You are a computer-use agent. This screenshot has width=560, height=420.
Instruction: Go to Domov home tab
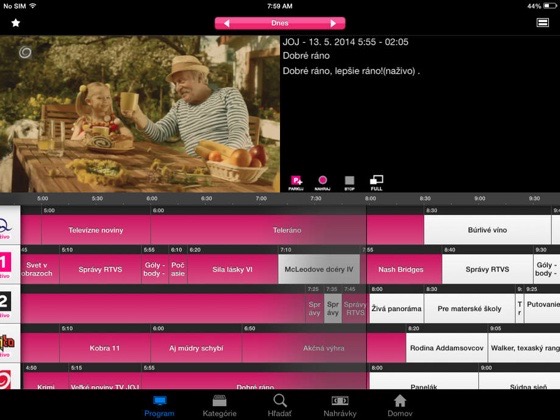click(400, 406)
